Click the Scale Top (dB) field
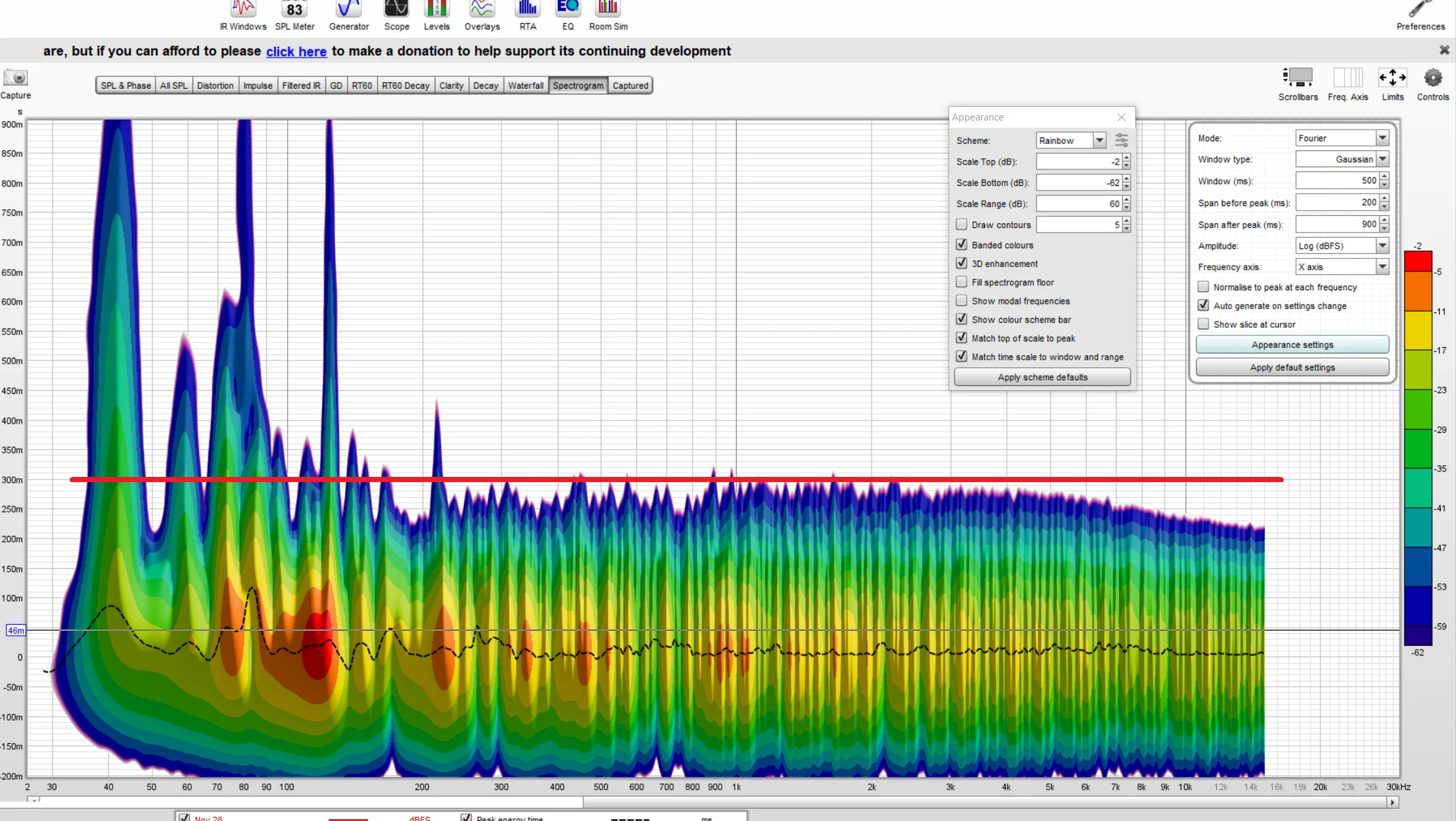The height and width of the screenshot is (821, 1456). tap(1079, 161)
